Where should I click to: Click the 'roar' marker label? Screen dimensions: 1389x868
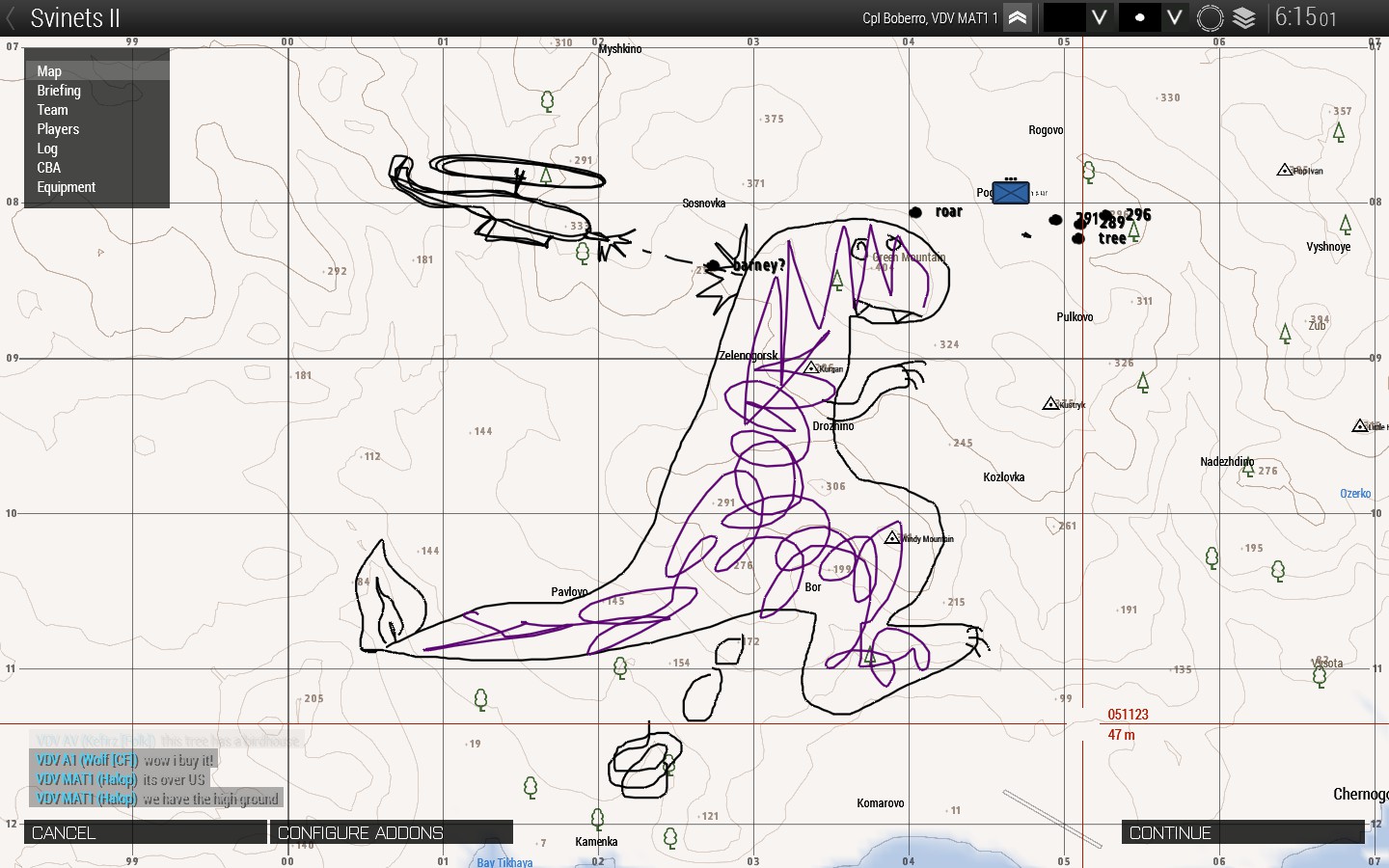(949, 212)
